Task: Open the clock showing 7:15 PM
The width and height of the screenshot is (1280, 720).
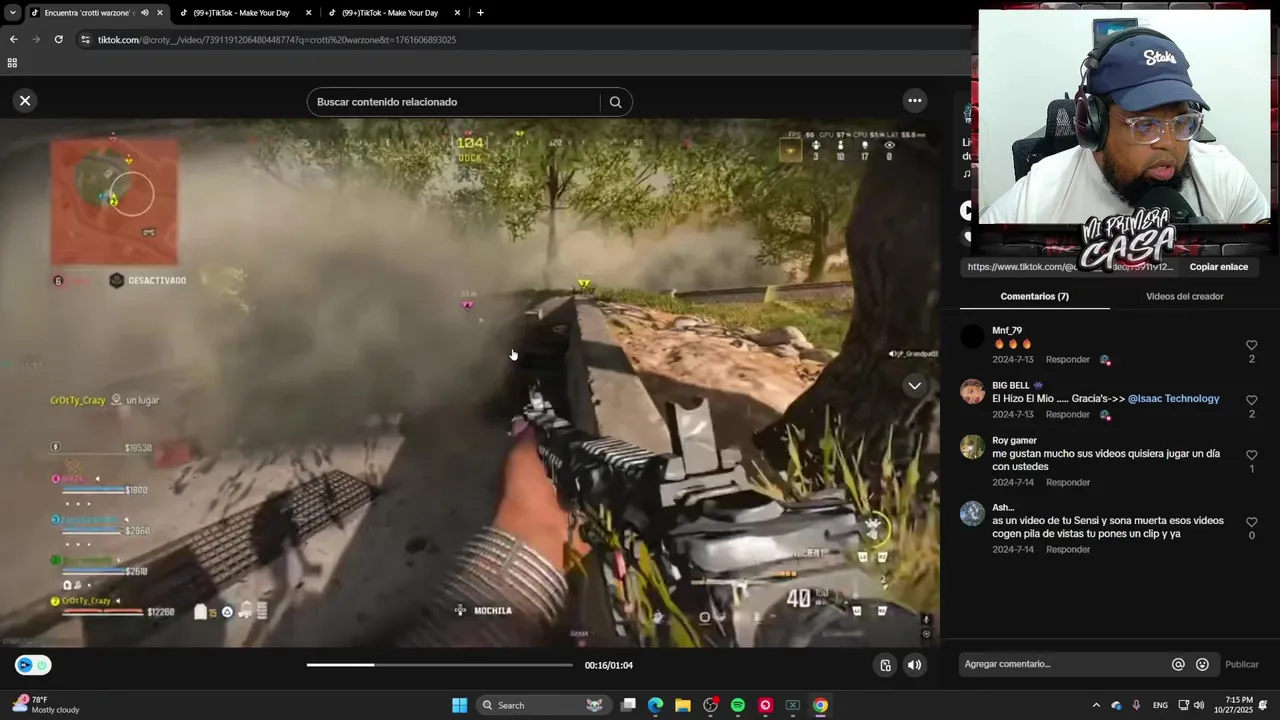Action: (x=1232, y=705)
